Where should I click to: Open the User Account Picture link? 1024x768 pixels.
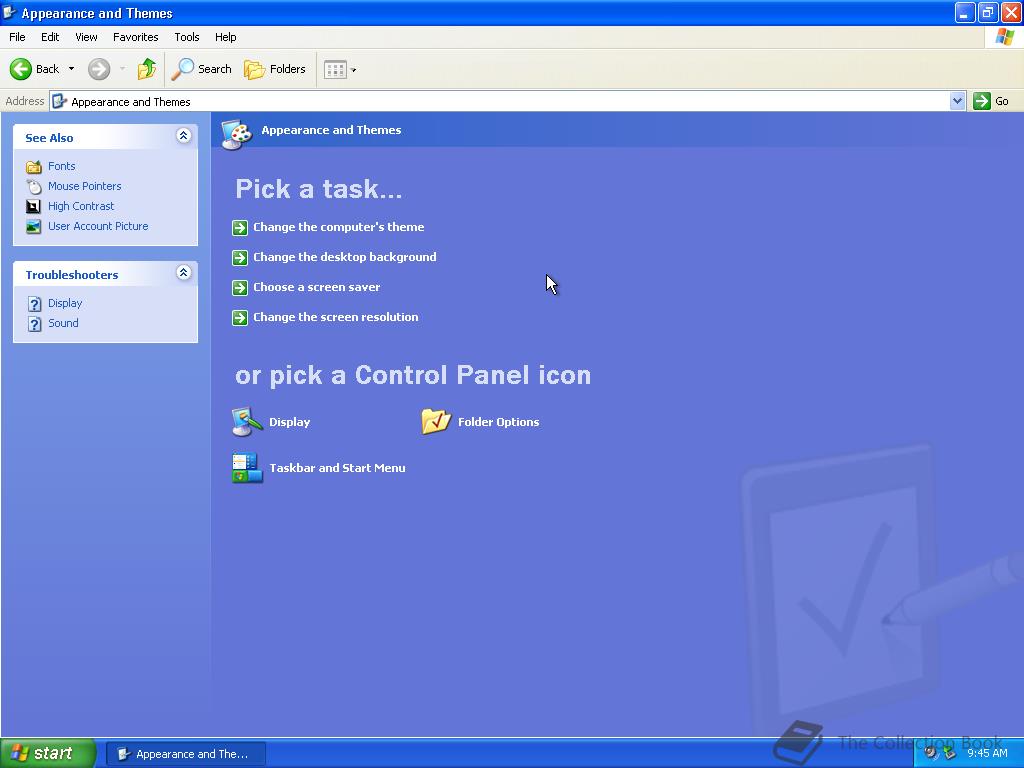point(98,226)
